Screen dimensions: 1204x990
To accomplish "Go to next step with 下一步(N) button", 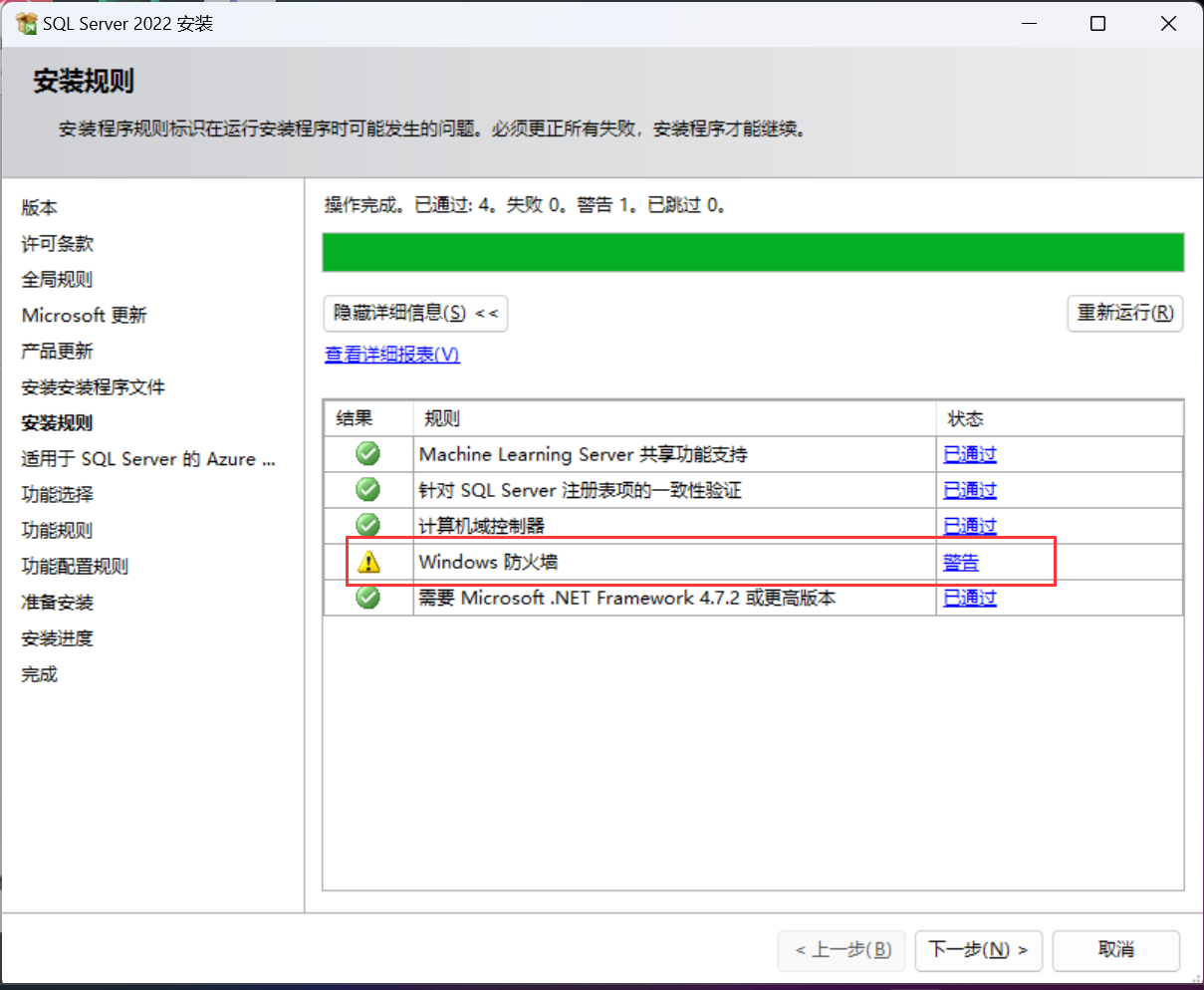I will coord(979,950).
